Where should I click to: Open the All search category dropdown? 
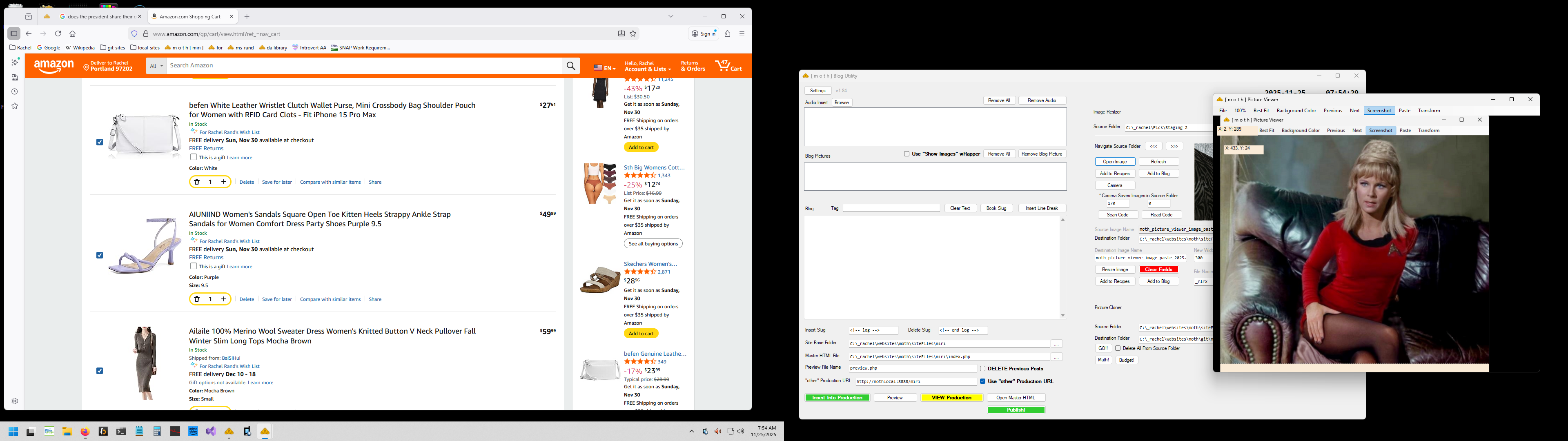pos(156,66)
